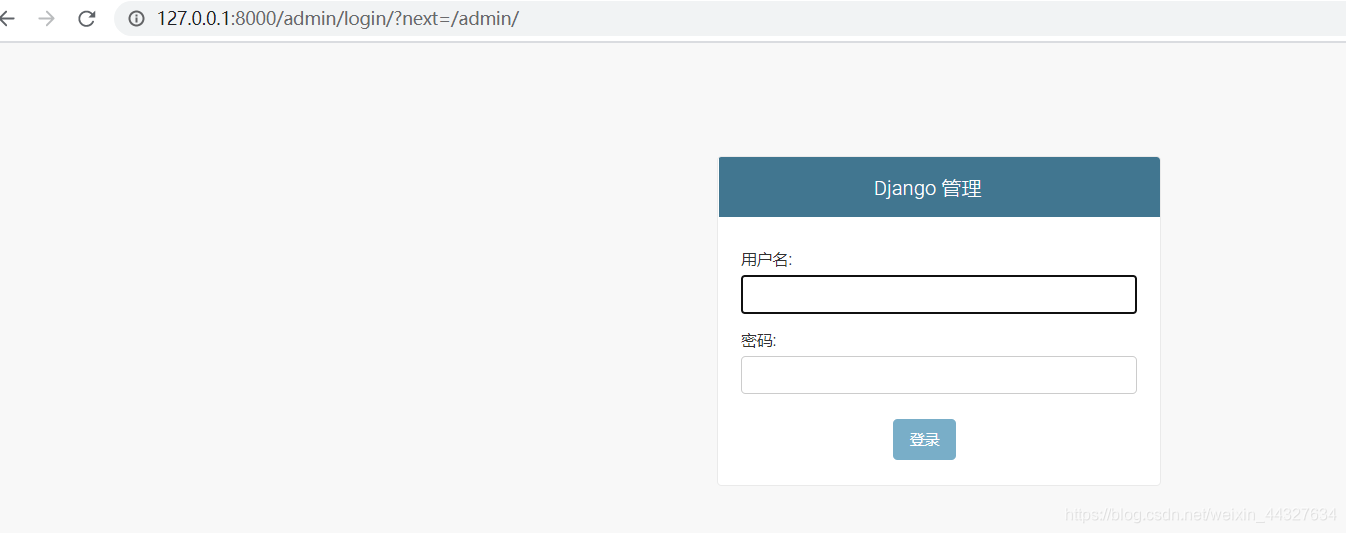View site information icon in address bar
Image resolution: width=1346 pixels, height=533 pixels.
tap(137, 18)
